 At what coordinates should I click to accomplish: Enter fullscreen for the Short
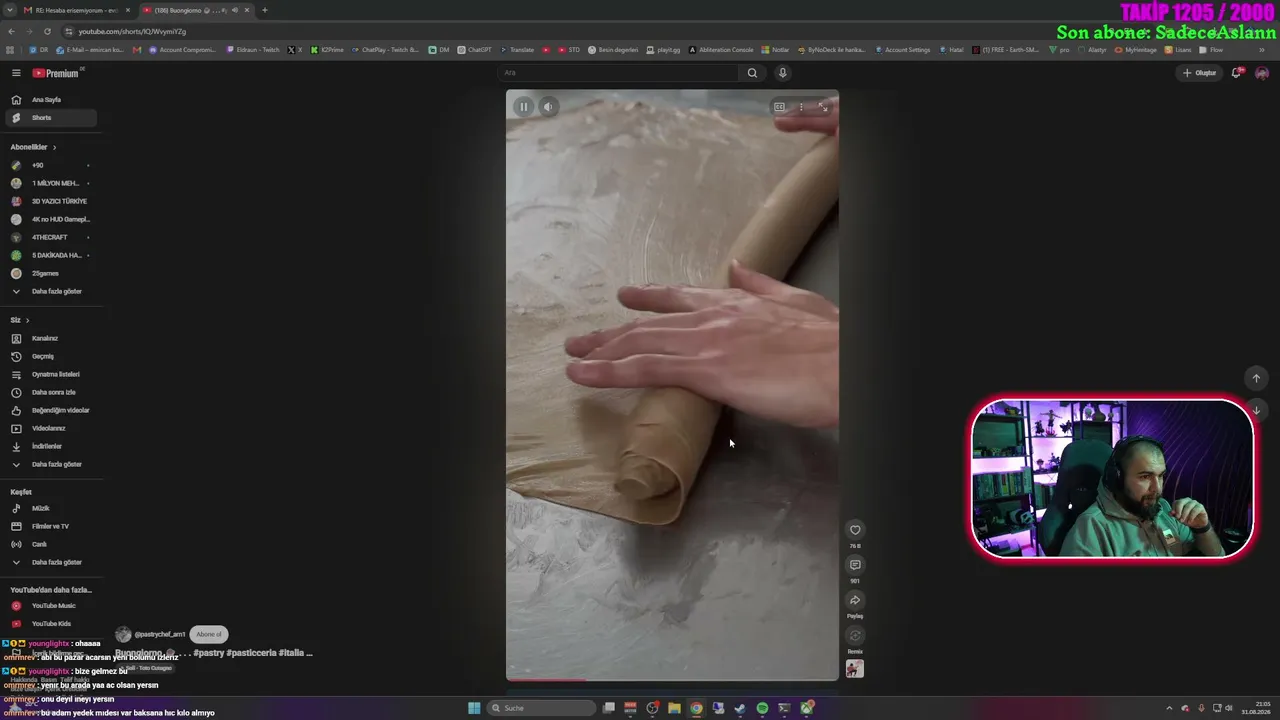click(x=823, y=107)
